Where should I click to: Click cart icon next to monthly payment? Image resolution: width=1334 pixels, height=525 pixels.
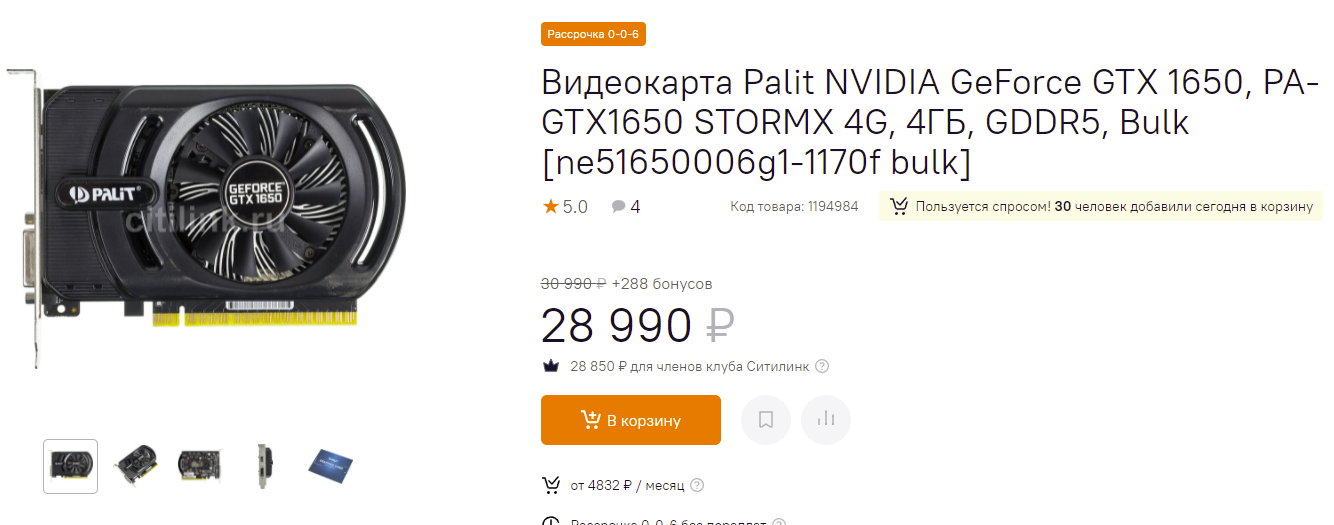551,485
